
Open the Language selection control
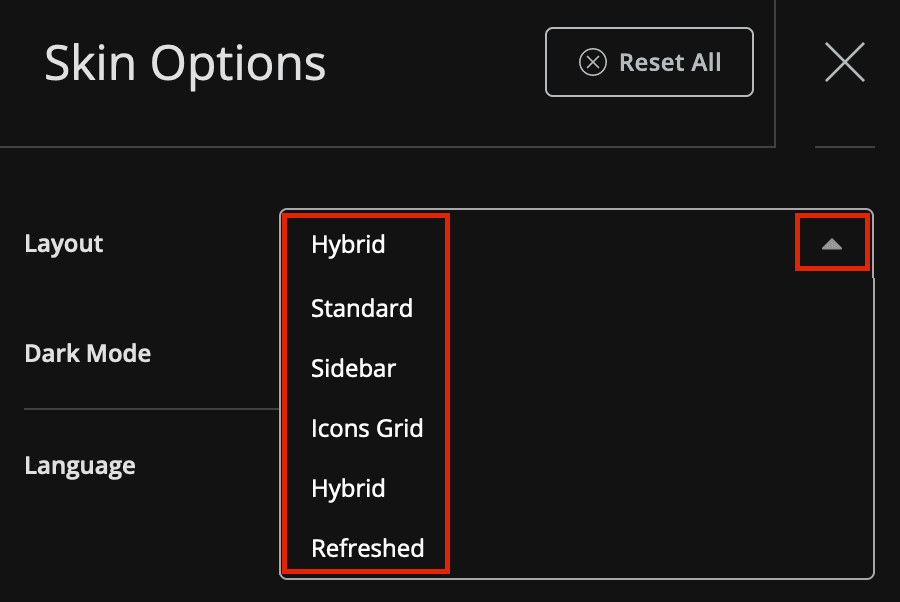[80, 465]
